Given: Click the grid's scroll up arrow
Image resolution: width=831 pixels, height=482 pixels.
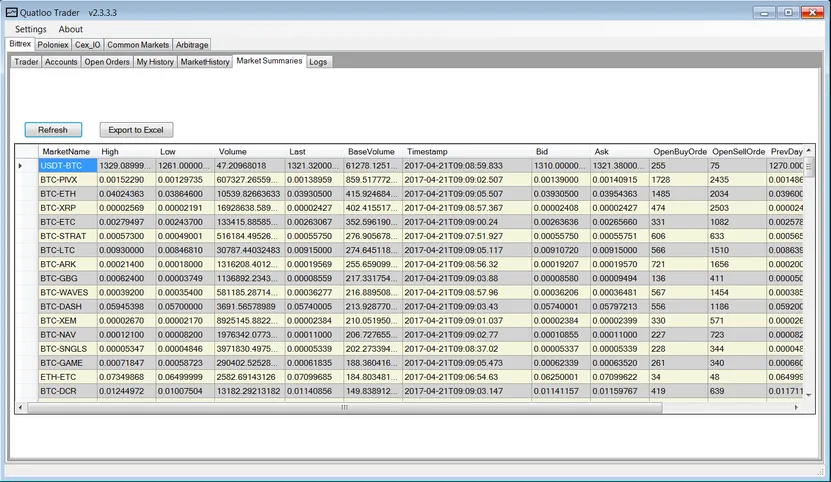Looking at the screenshot, I should pos(809,151).
